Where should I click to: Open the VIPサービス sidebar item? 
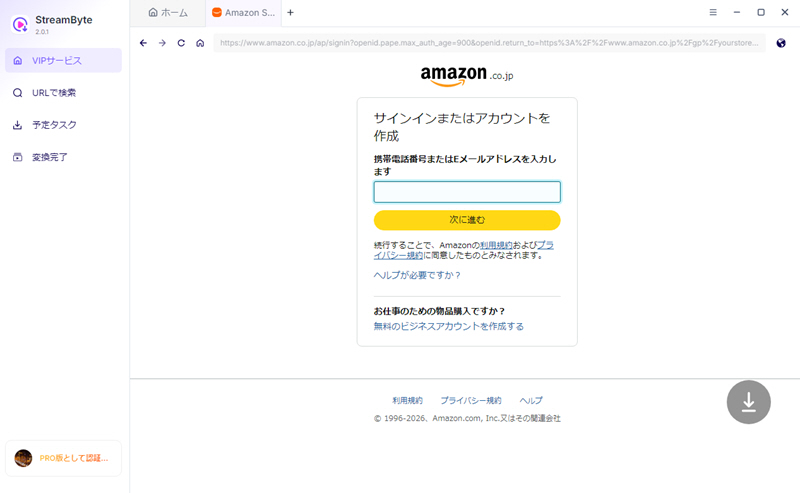[x=63, y=60]
